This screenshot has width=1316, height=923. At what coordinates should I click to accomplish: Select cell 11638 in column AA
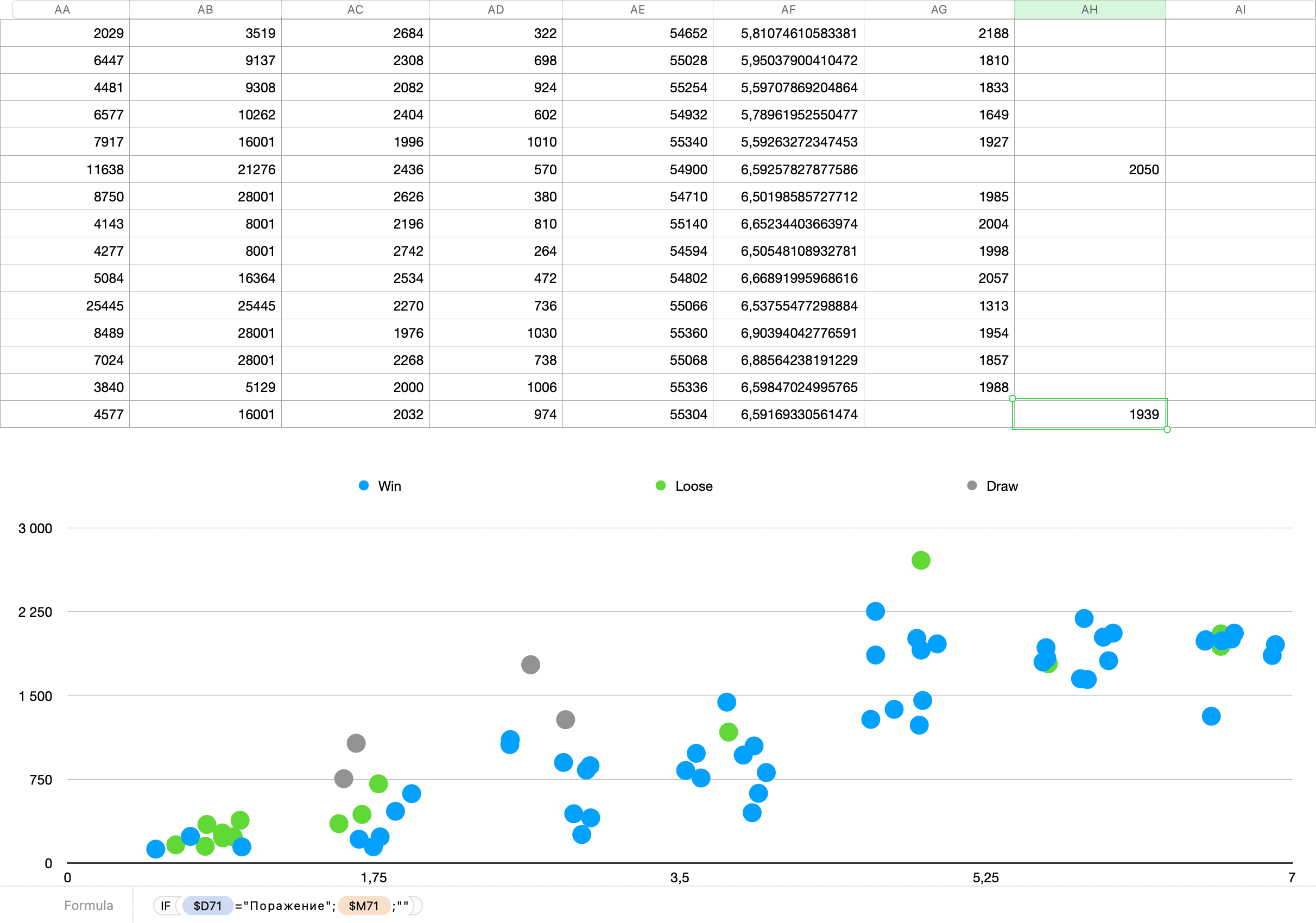point(65,169)
